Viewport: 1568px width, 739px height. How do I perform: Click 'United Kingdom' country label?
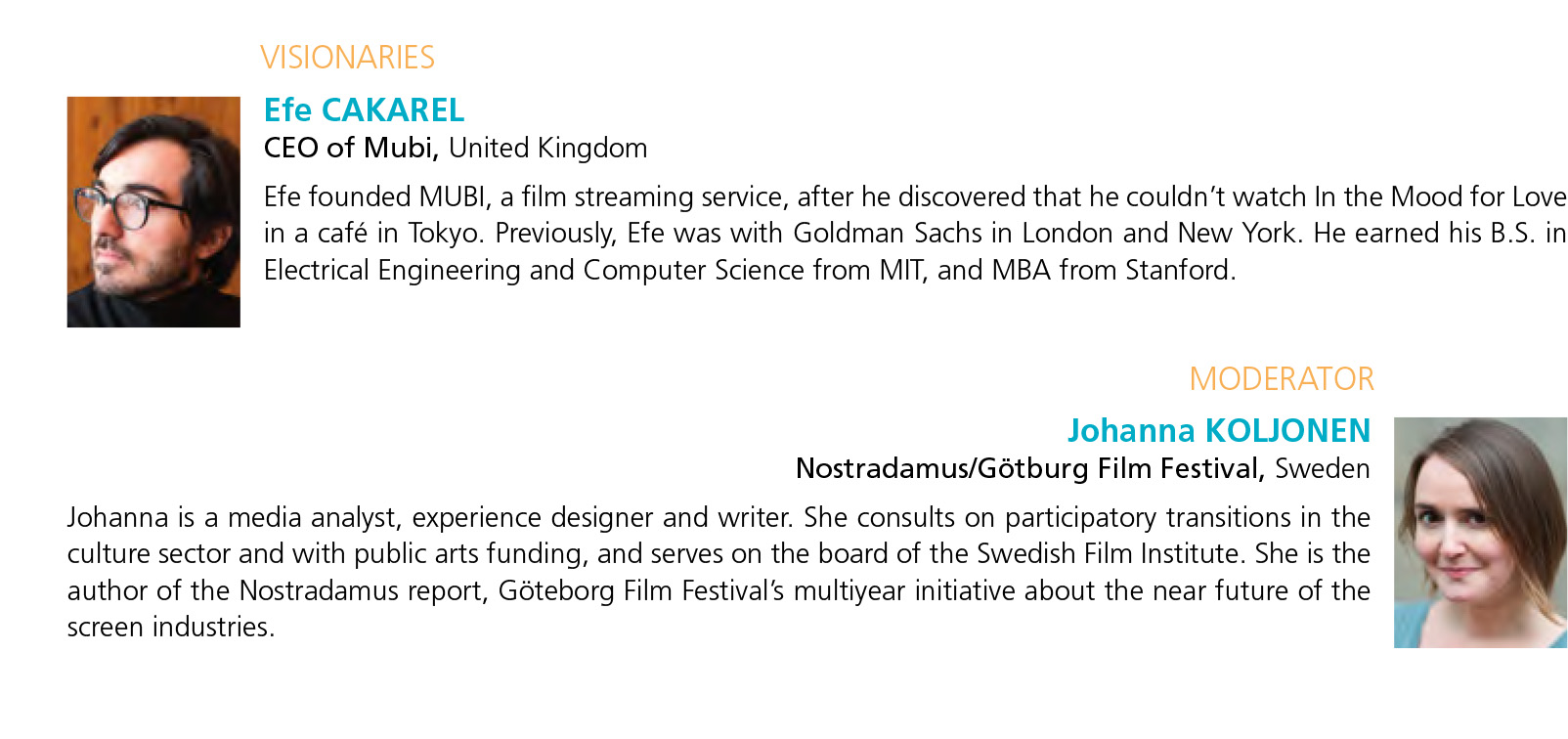point(547,148)
